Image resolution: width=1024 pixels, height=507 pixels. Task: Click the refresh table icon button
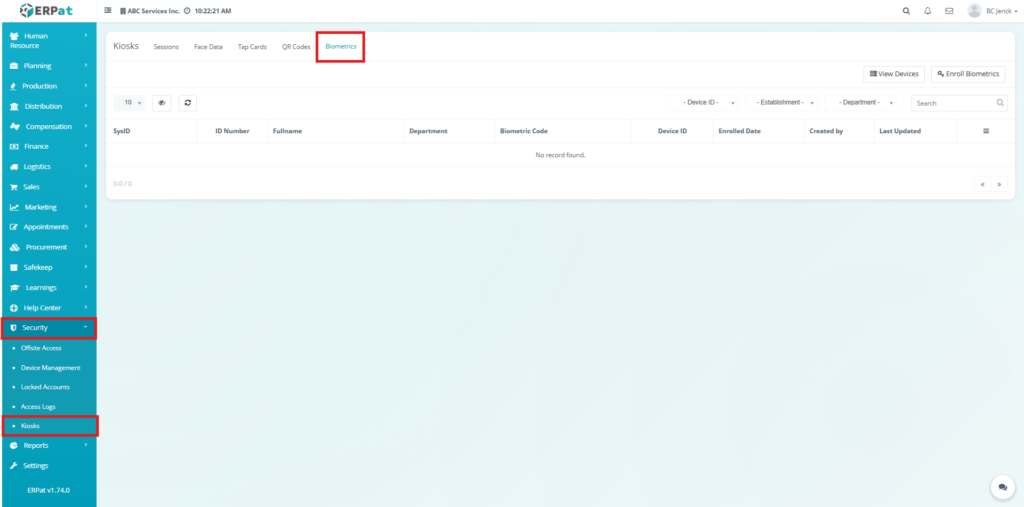point(186,102)
